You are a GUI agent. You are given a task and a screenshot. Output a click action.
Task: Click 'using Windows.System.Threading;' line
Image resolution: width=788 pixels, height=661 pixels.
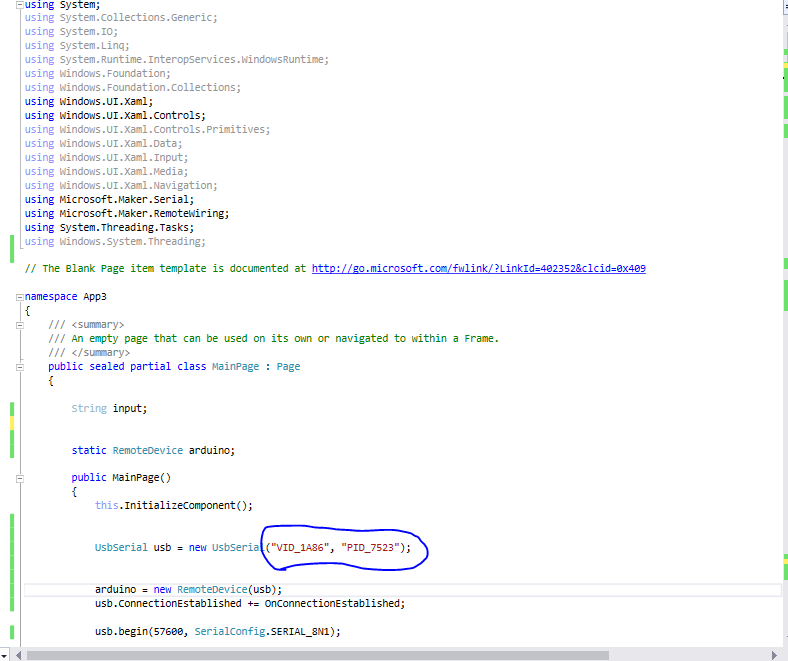pos(115,242)
